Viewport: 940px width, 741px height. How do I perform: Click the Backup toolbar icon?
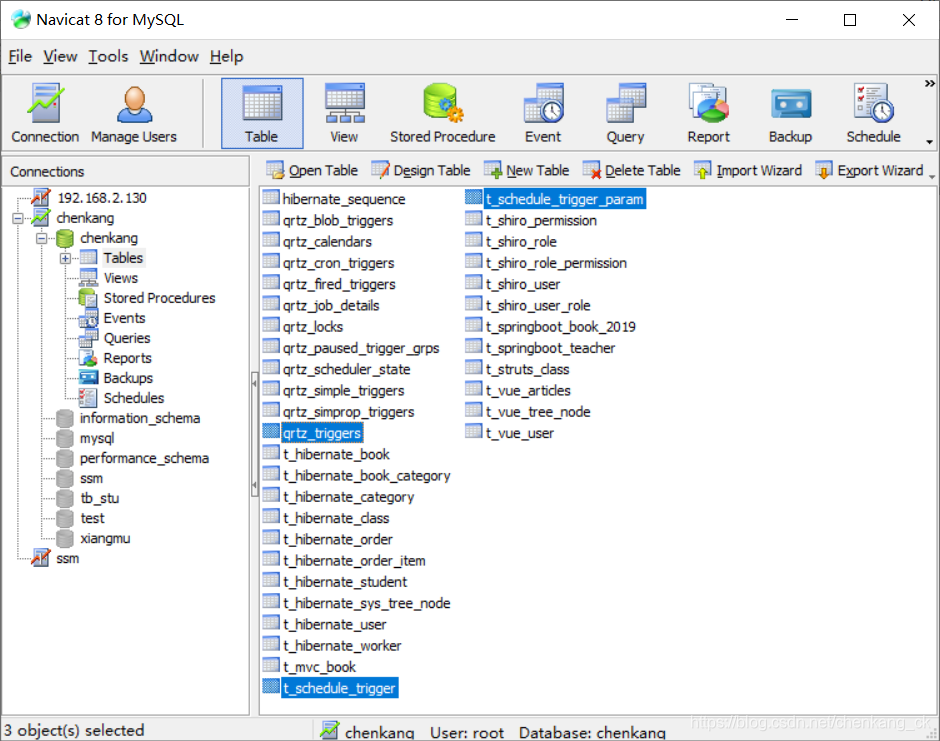point(791,113)
